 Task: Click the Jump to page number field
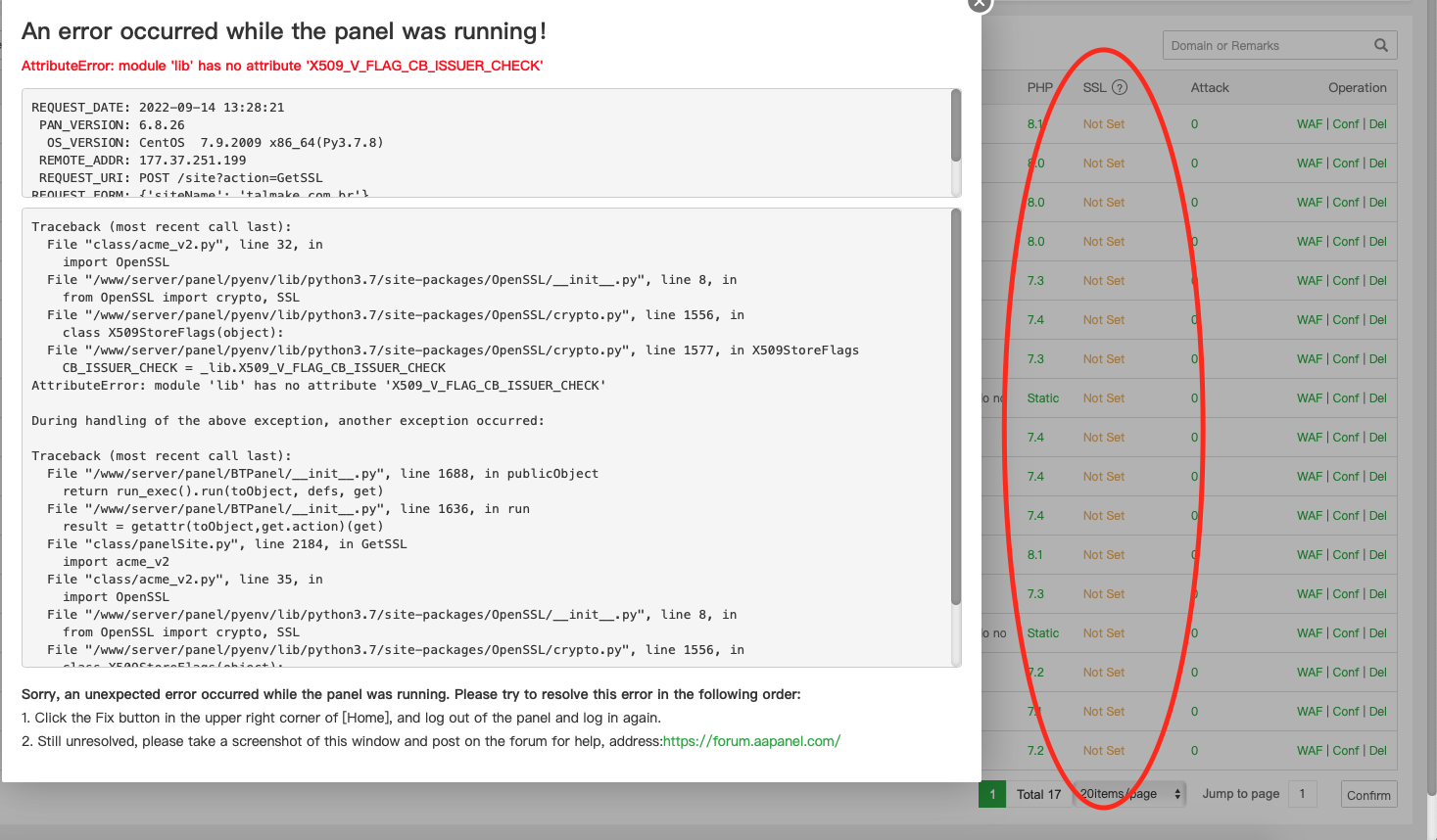[1303, 794]
